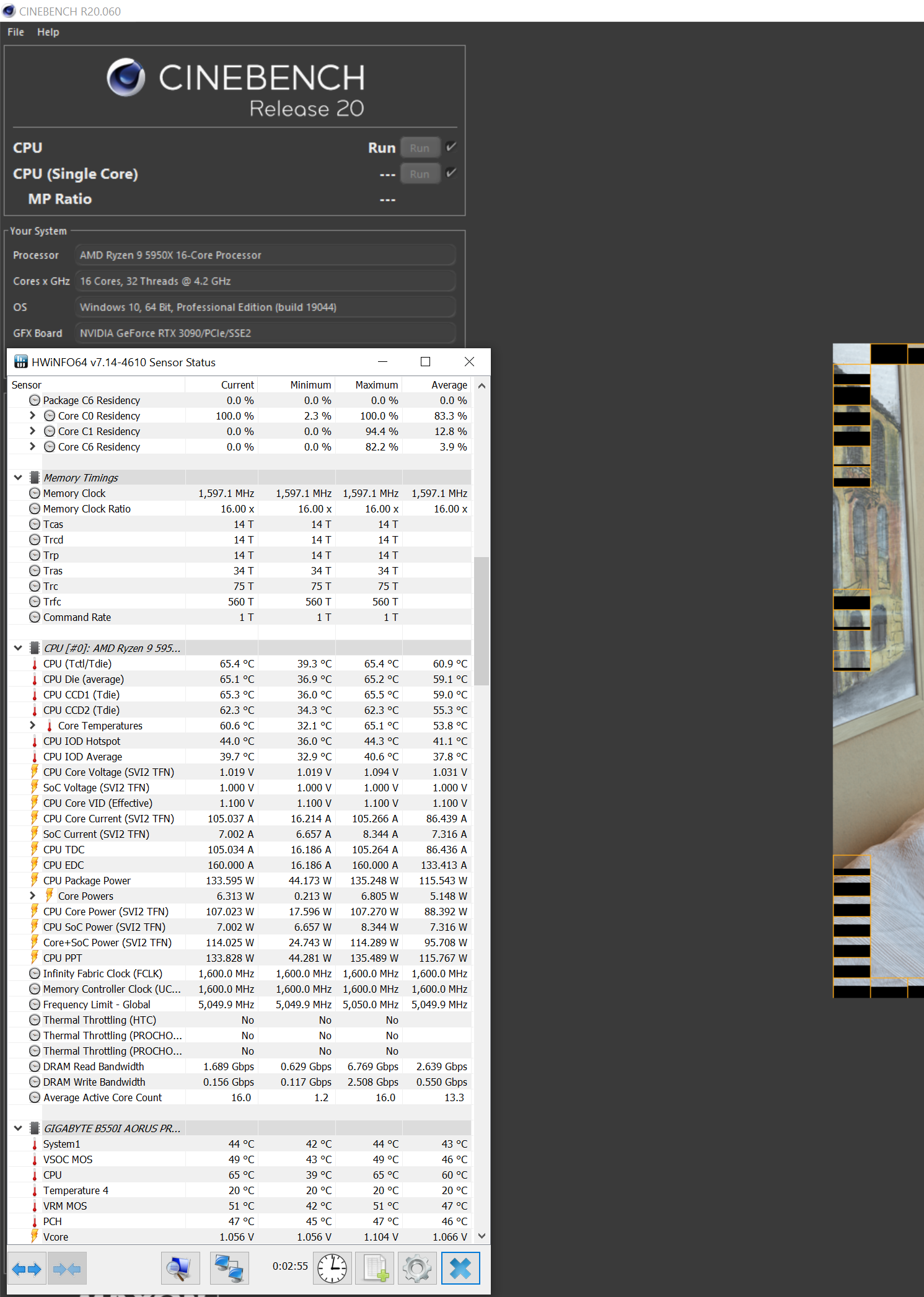
Task: Click the Average column header
Action: [437, 385]
